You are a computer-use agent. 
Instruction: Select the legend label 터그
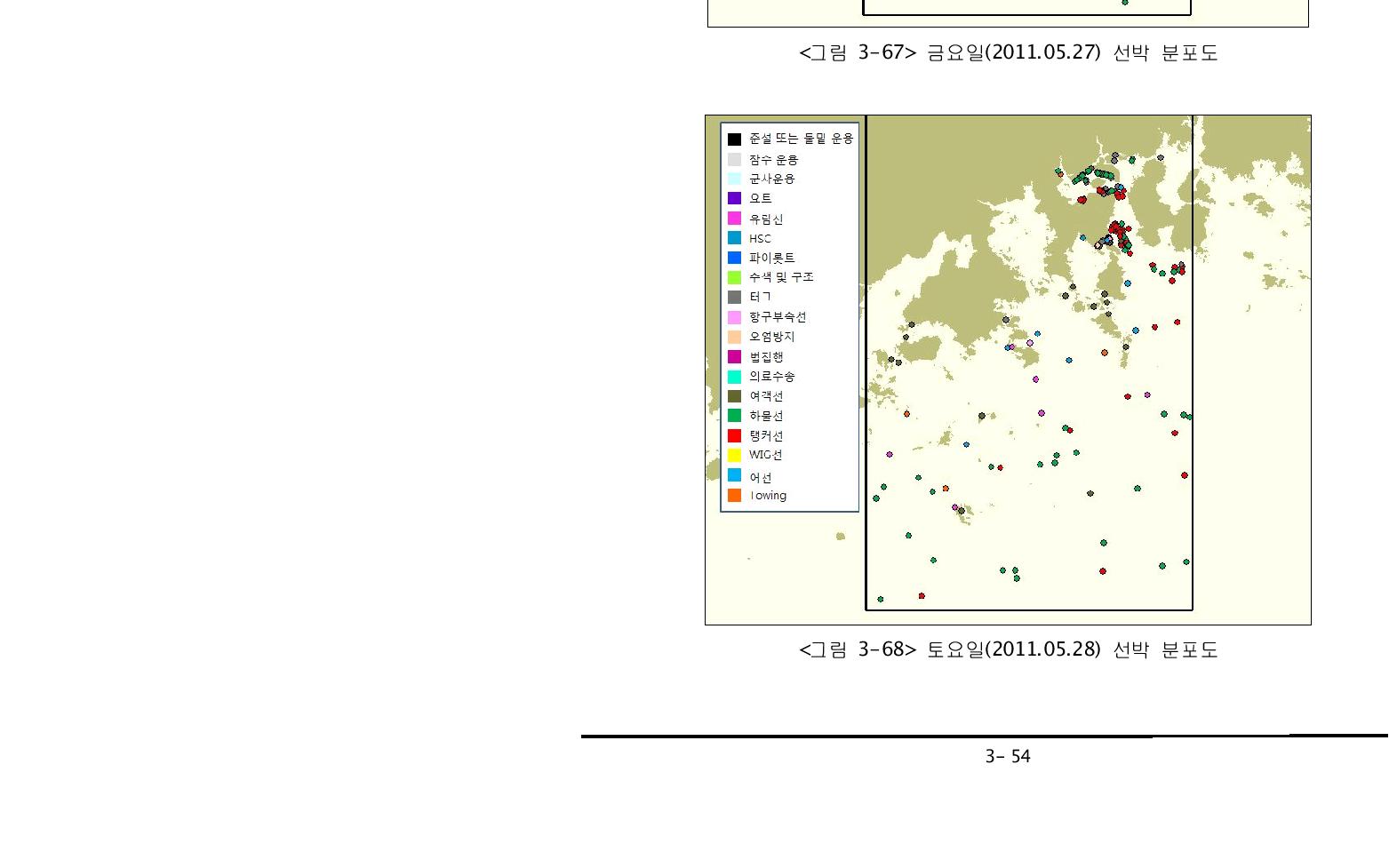point(760,297)
